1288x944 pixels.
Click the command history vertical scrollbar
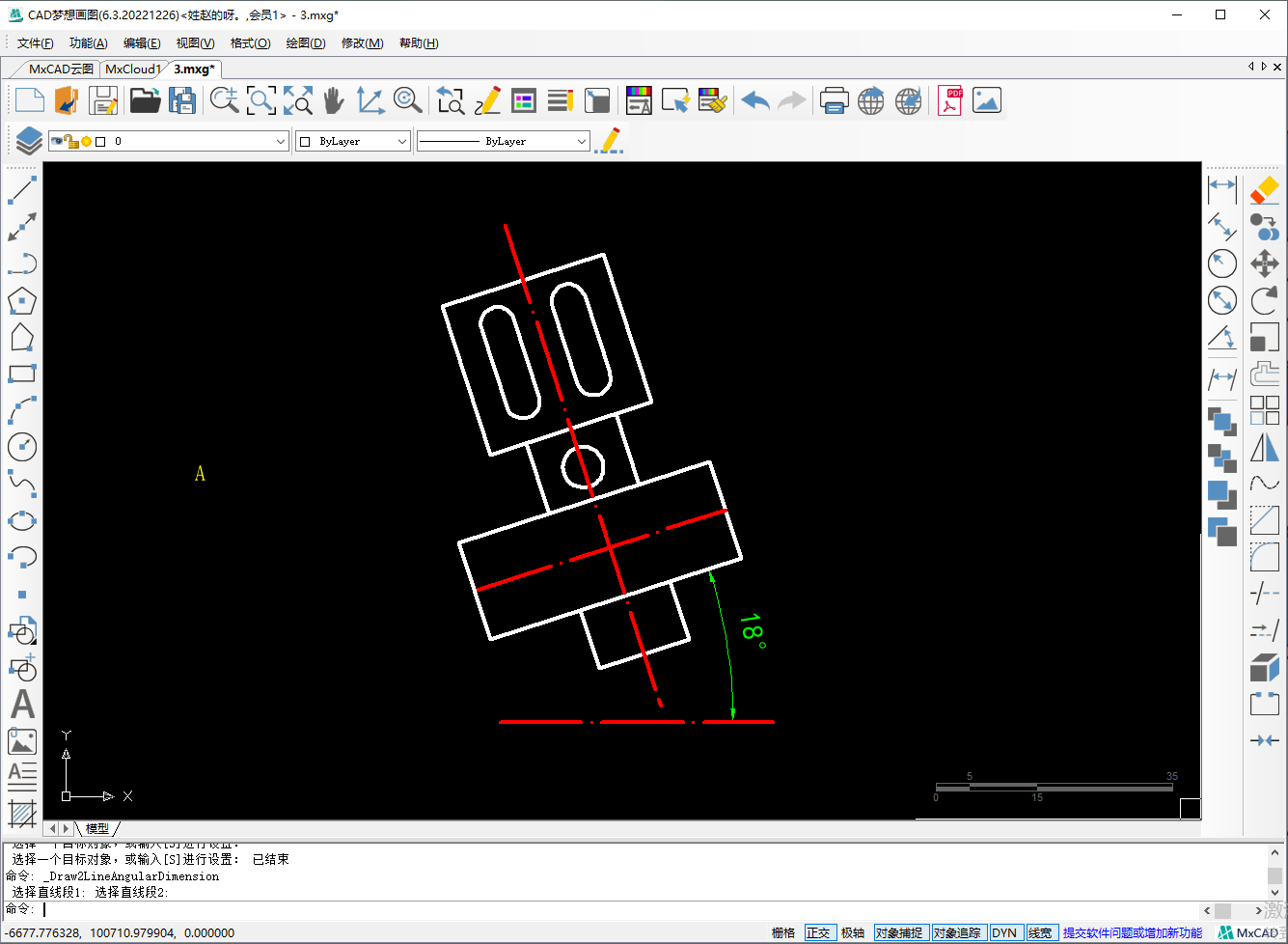(1274, 874)
